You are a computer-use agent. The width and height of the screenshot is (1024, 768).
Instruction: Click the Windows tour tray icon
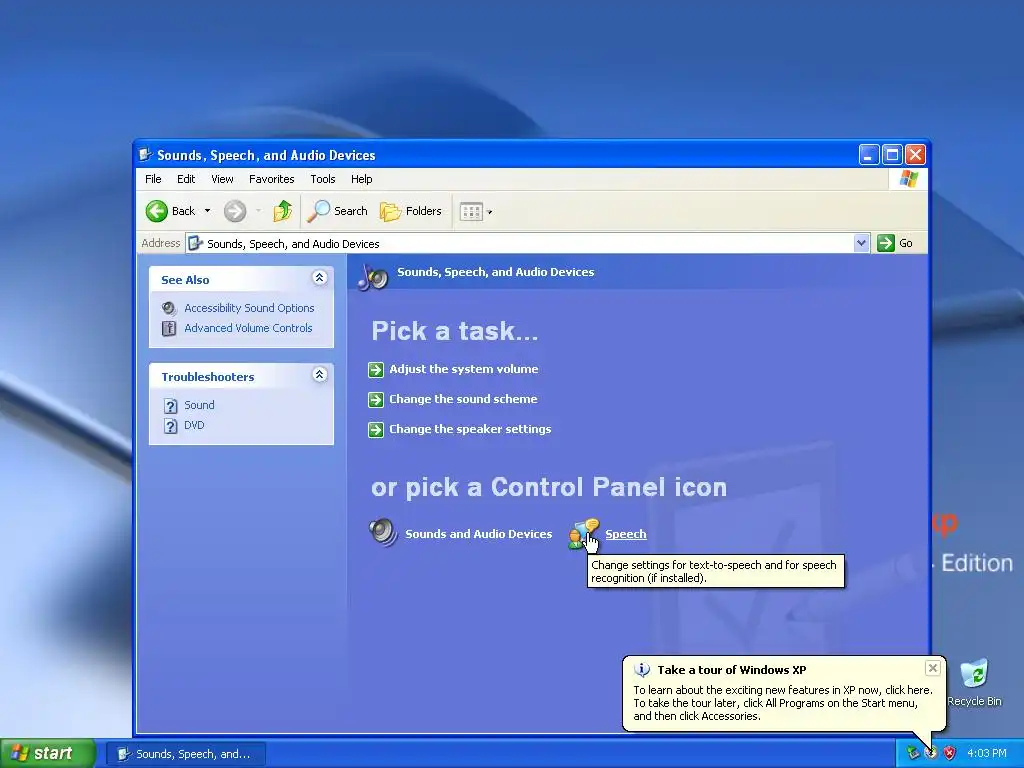point(931,753)
